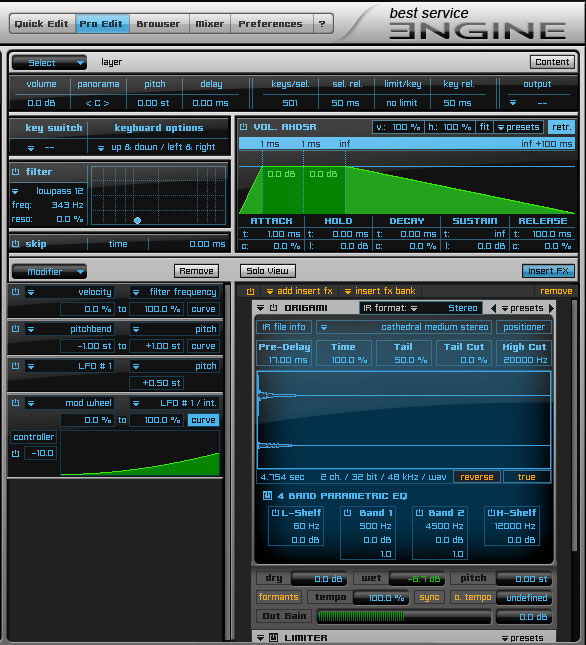Click the Insert FX button
Viewport: 586px width, 645px height.
[548, 271]
